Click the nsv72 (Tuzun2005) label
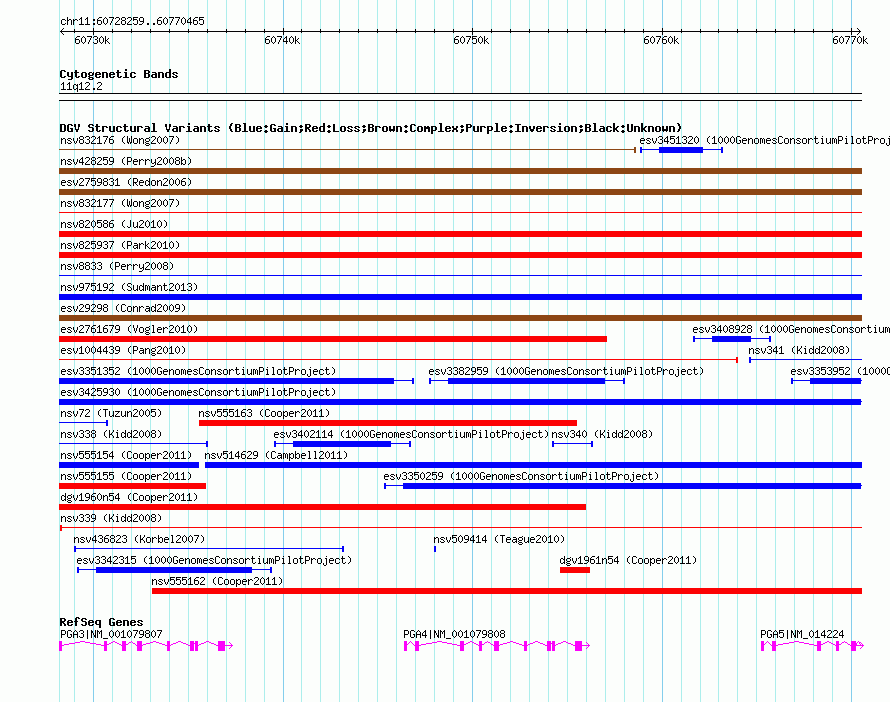This screenshot has width=890, height=702. 111,413
